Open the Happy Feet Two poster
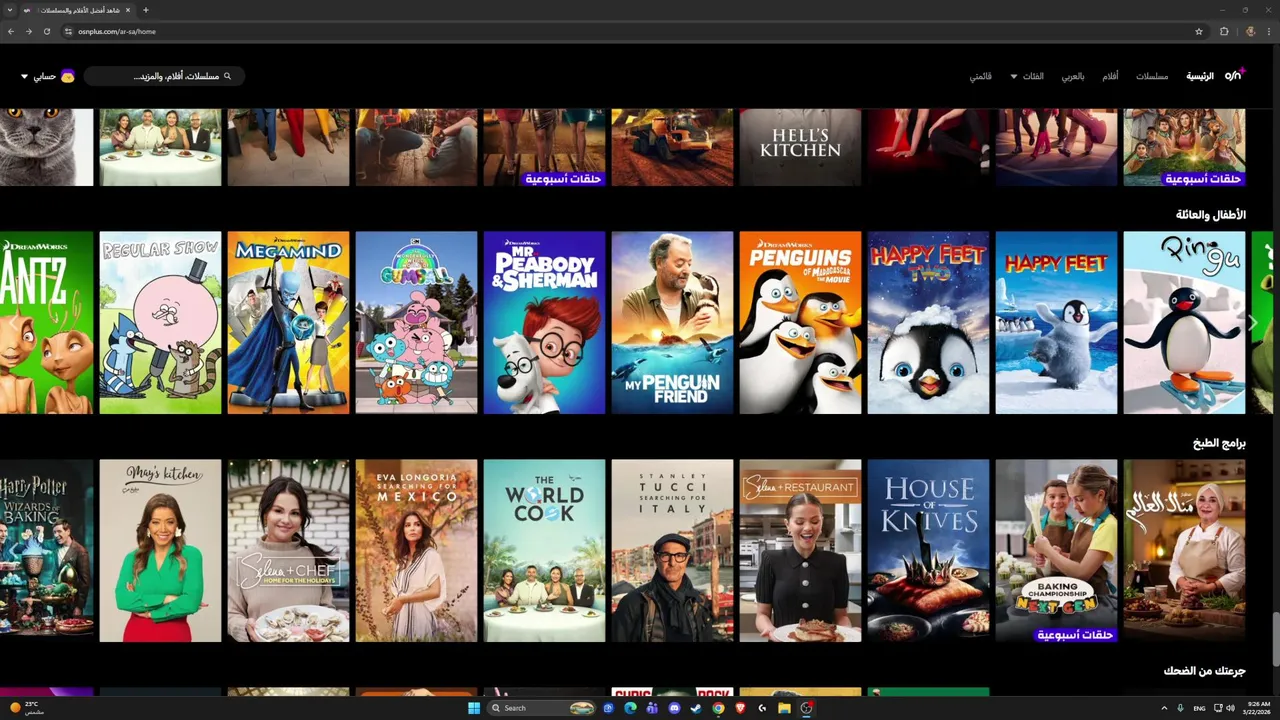 pyautogui.click(x=928, y=323)
